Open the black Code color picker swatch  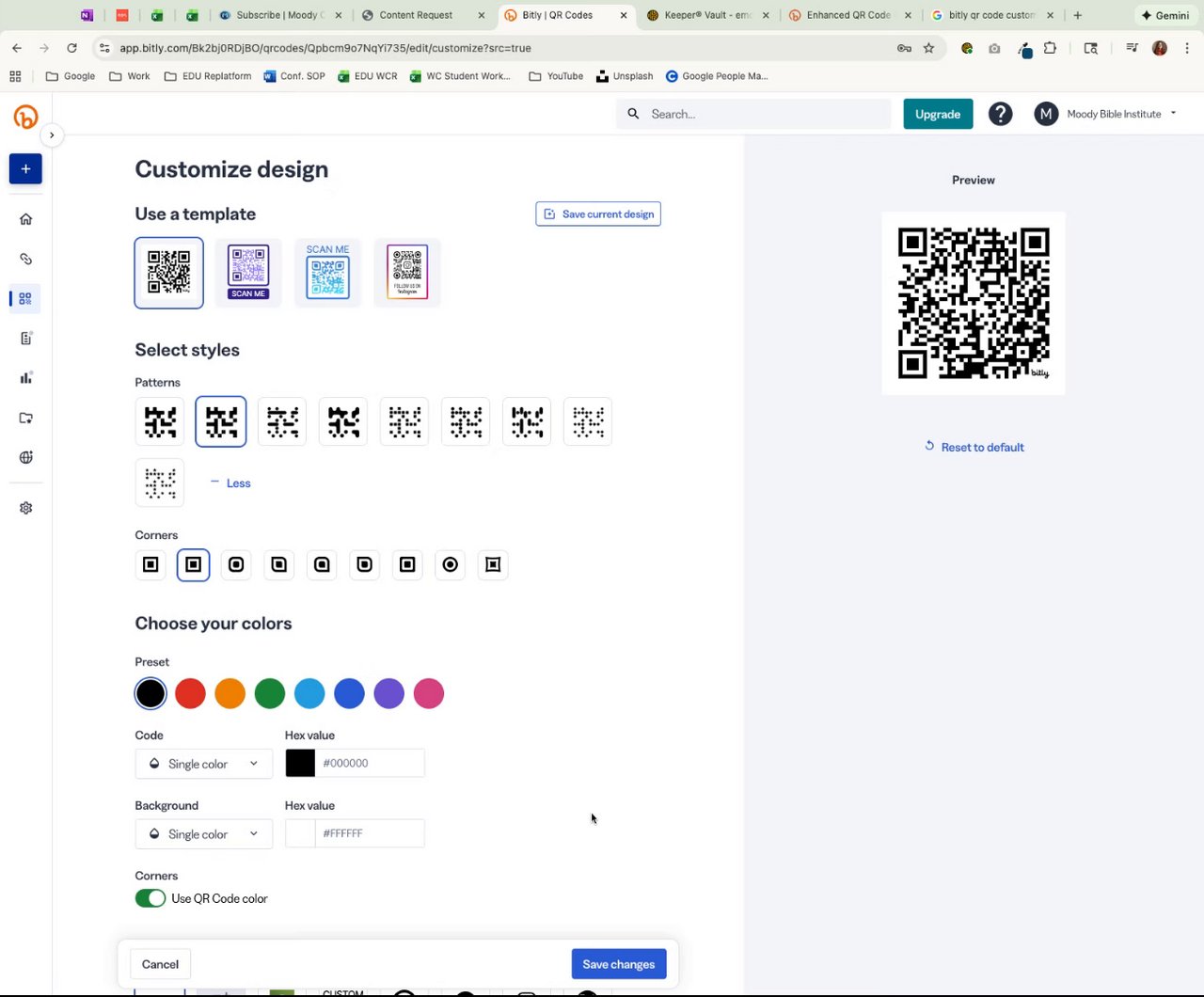[x=300, y=763]
